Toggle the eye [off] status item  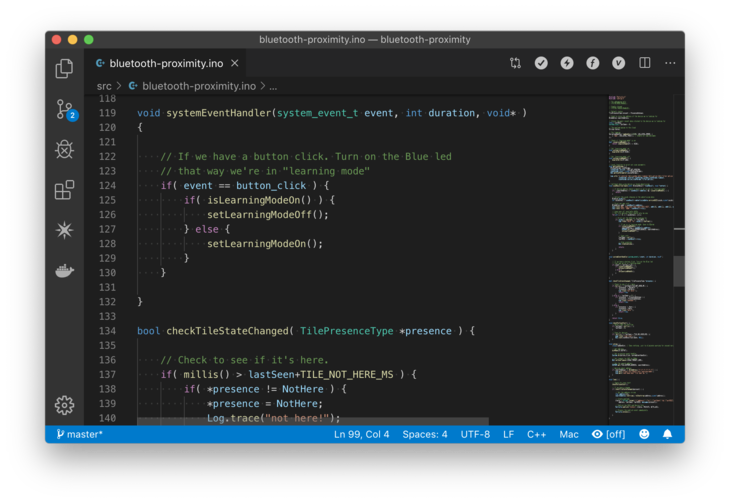[608, 434]
